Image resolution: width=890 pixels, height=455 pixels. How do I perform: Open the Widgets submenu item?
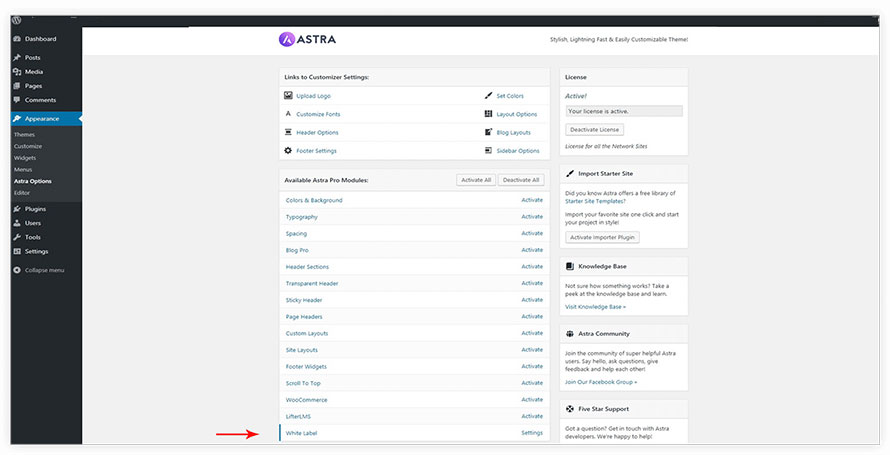coord(25,158)
